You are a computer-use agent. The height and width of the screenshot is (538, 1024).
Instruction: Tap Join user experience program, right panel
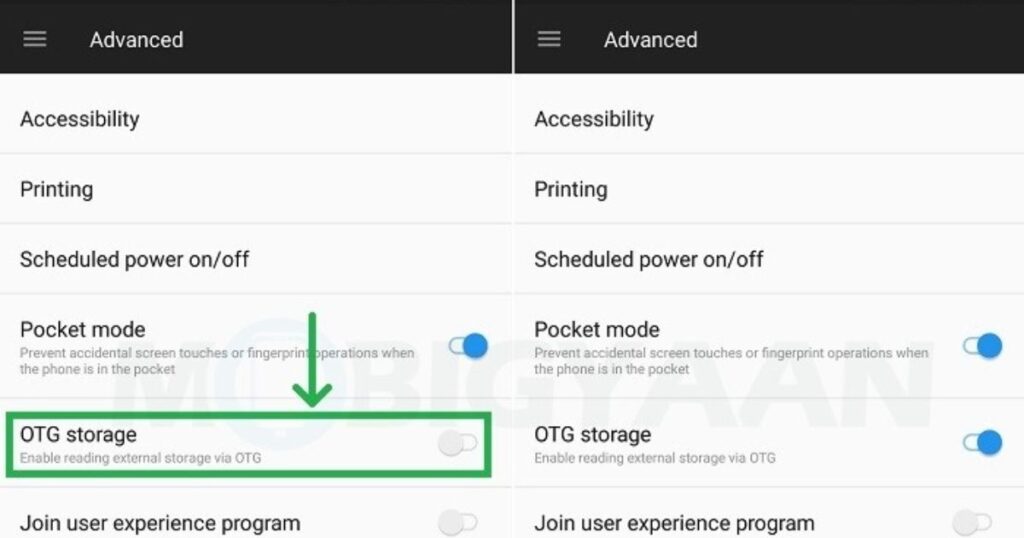point(674,523)
